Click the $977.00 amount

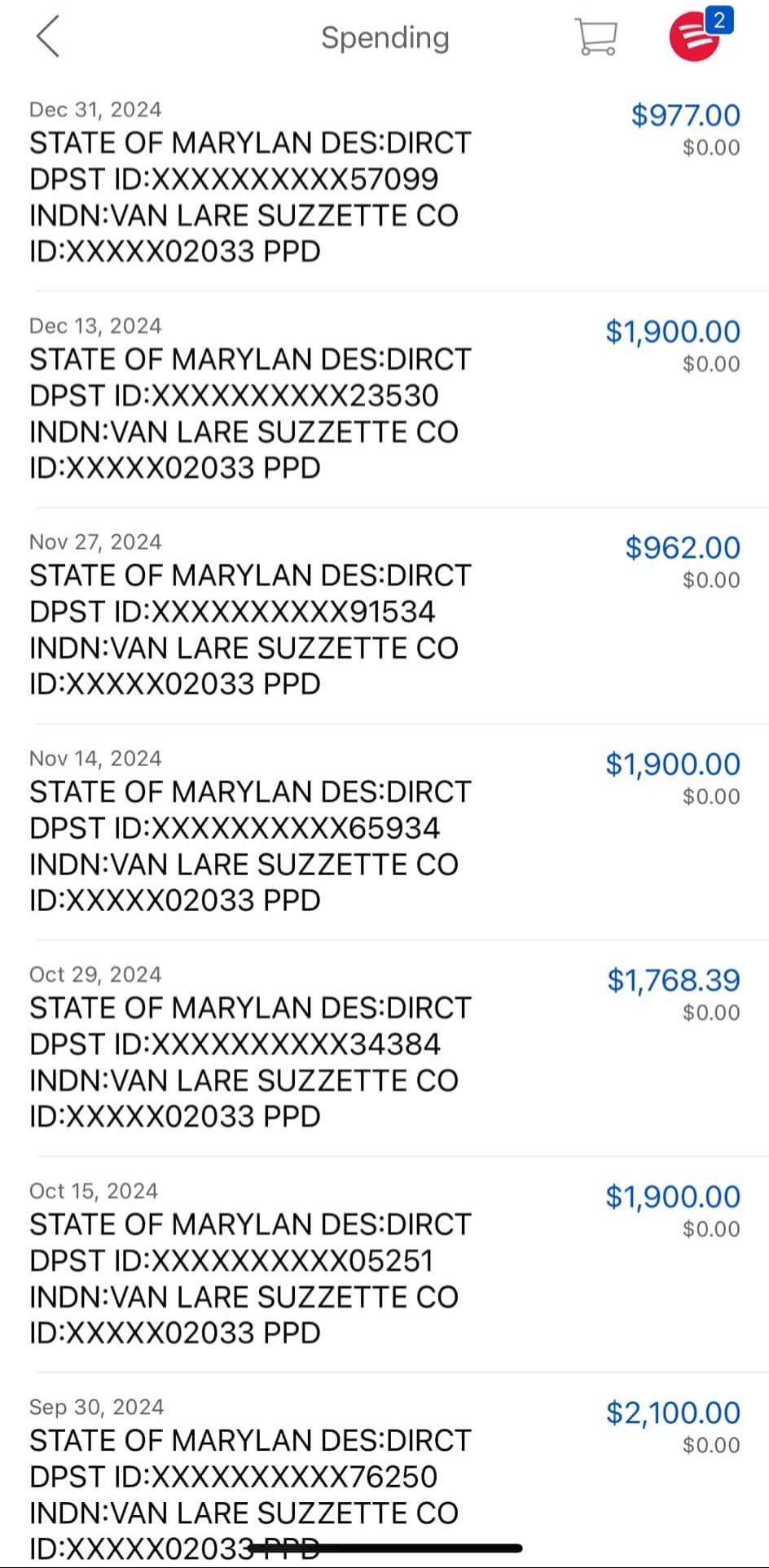685,116
